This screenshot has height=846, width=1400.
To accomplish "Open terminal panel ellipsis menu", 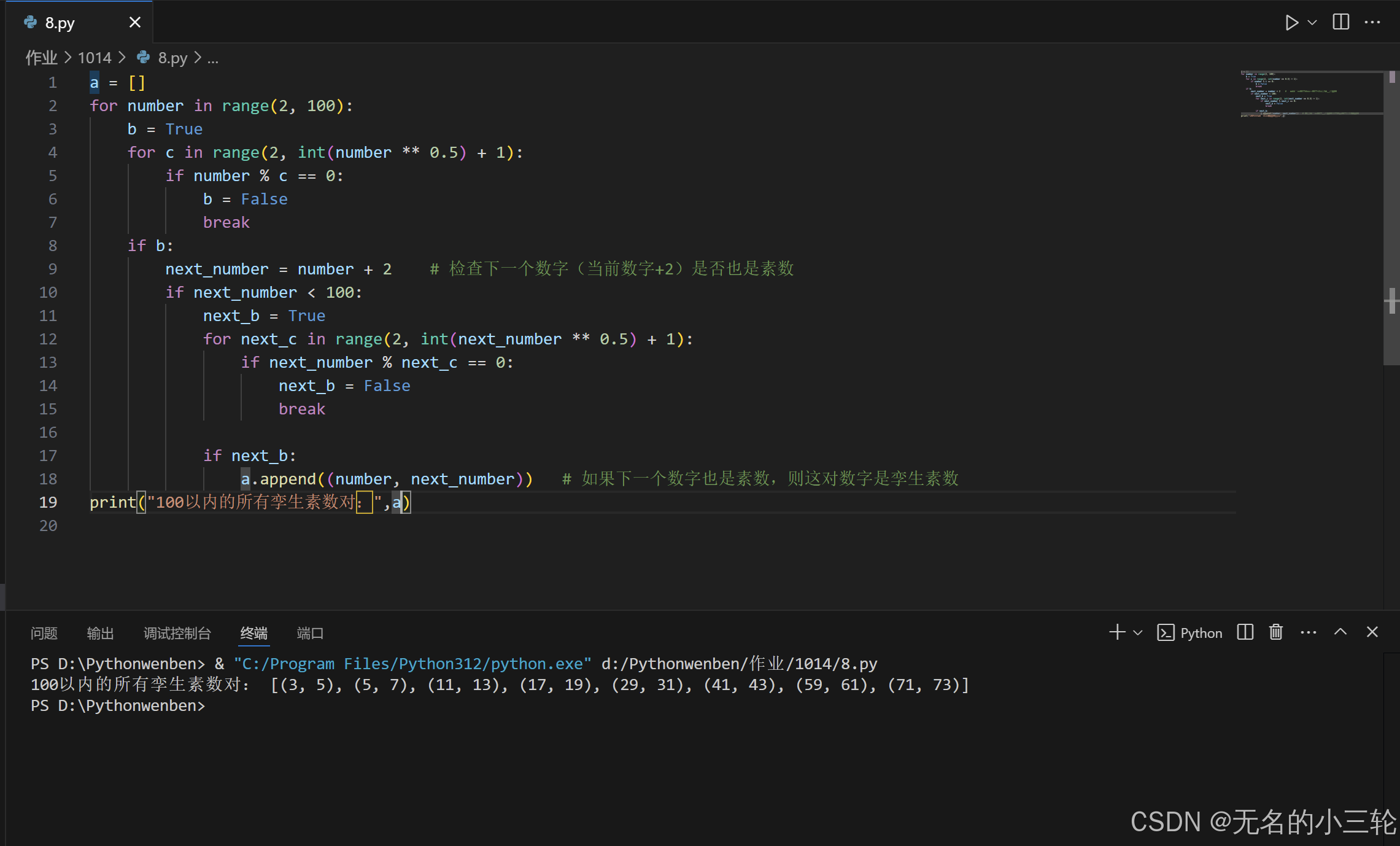I will point(1309,632).
